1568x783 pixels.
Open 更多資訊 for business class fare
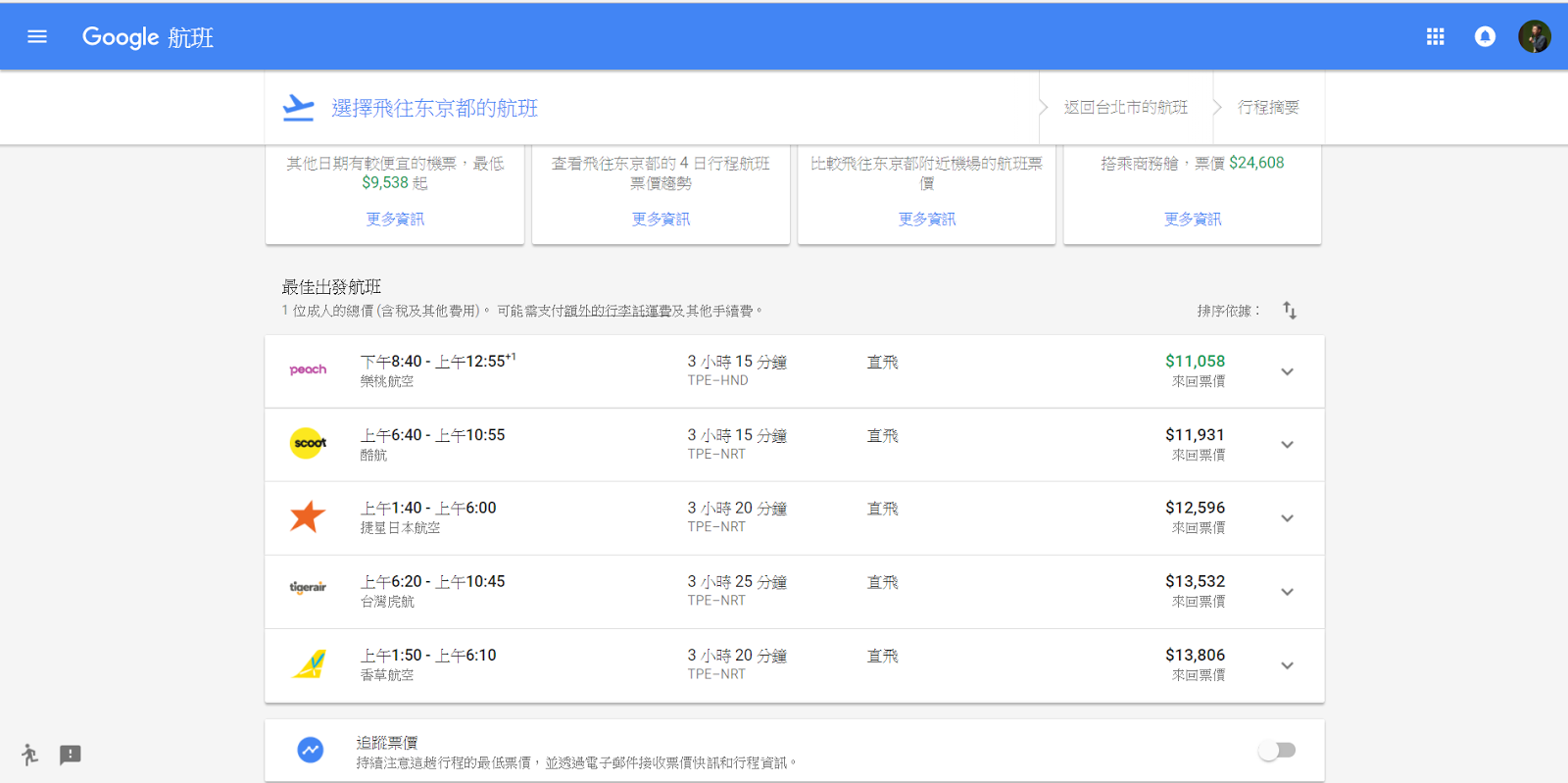1193,220
